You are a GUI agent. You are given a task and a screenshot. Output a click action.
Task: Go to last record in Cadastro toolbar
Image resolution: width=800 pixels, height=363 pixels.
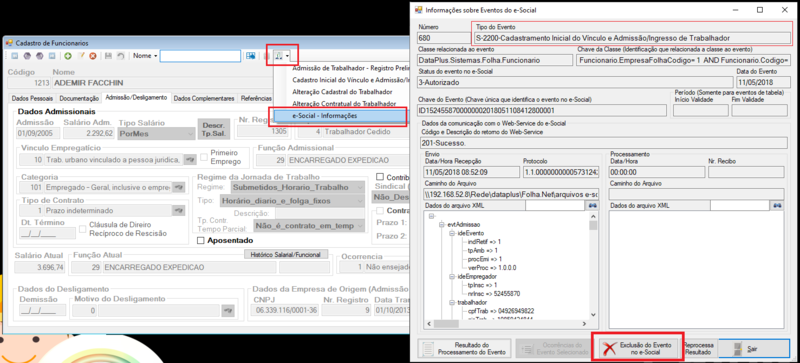pyautogui.click(x=51, y=56)
